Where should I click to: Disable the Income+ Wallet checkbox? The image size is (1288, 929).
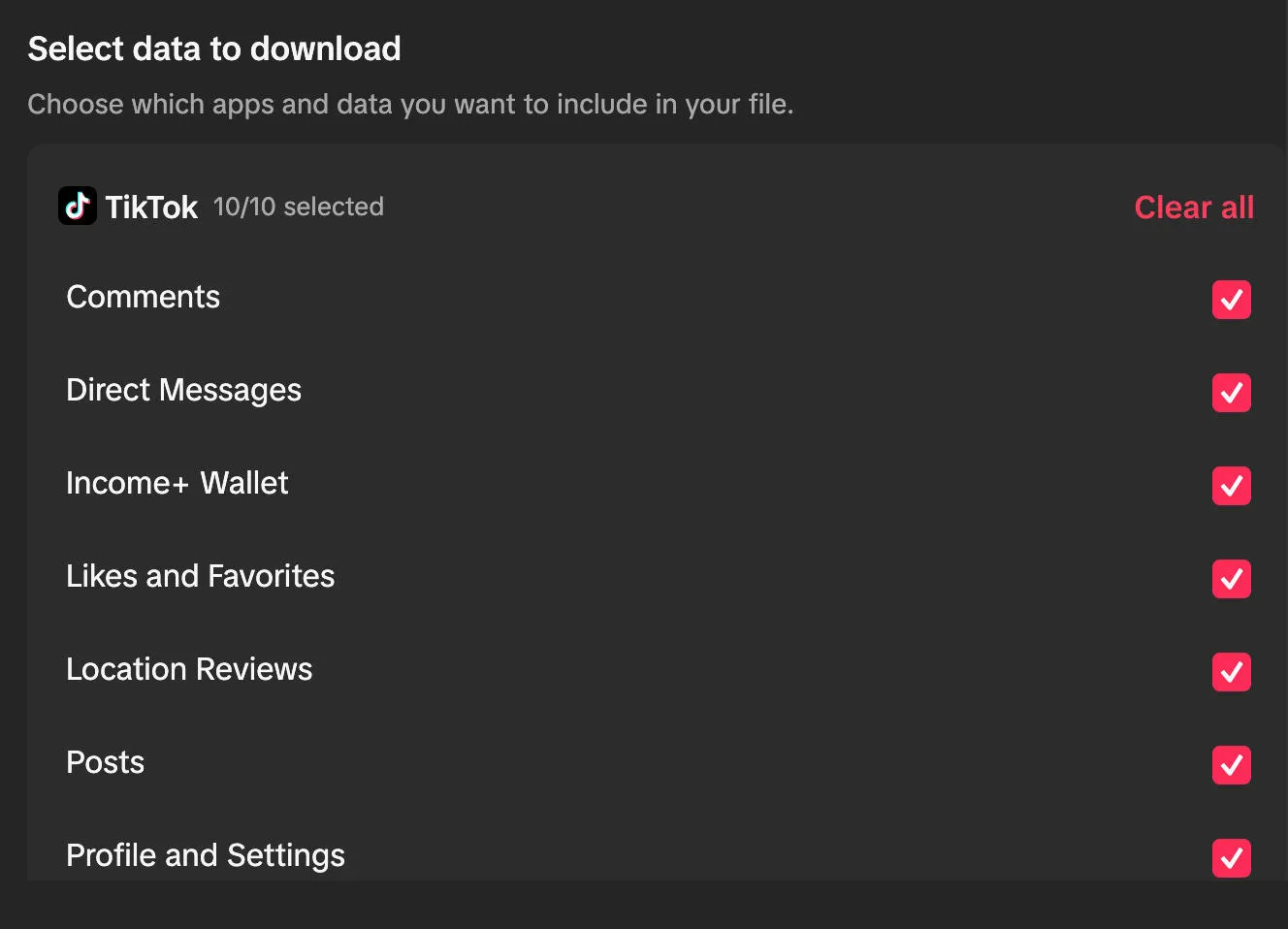(x=1231, y=486)
